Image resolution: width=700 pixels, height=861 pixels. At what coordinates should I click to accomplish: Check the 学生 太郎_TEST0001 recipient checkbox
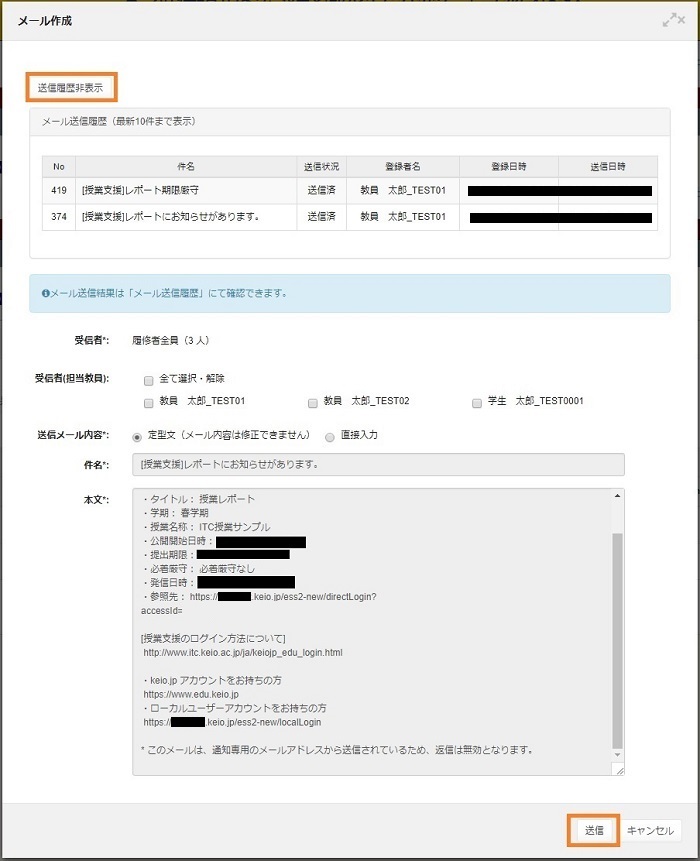pos(477,402)
